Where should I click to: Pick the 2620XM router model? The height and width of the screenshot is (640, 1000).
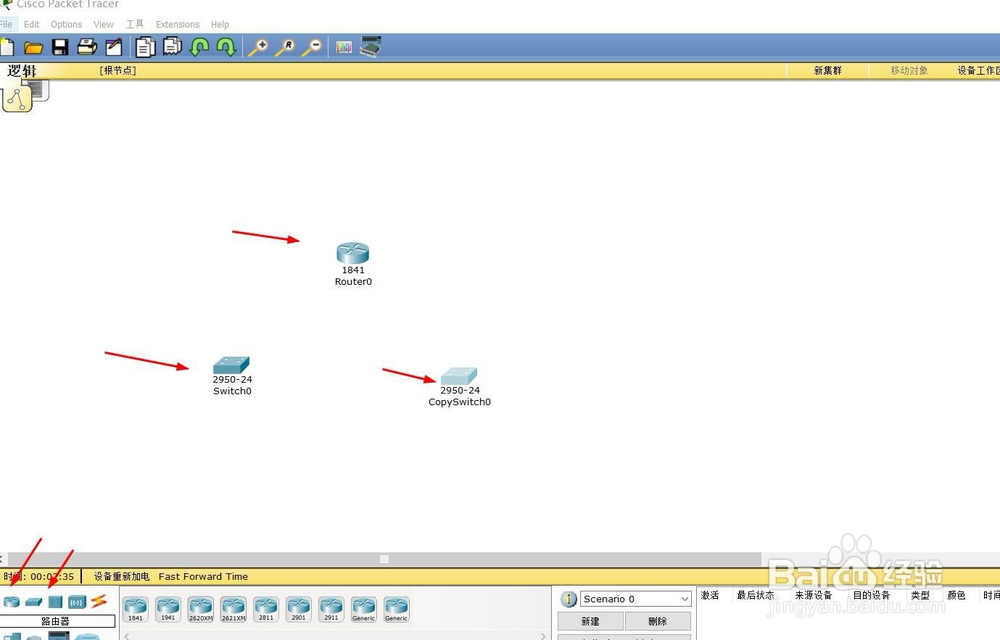[200, 609]
